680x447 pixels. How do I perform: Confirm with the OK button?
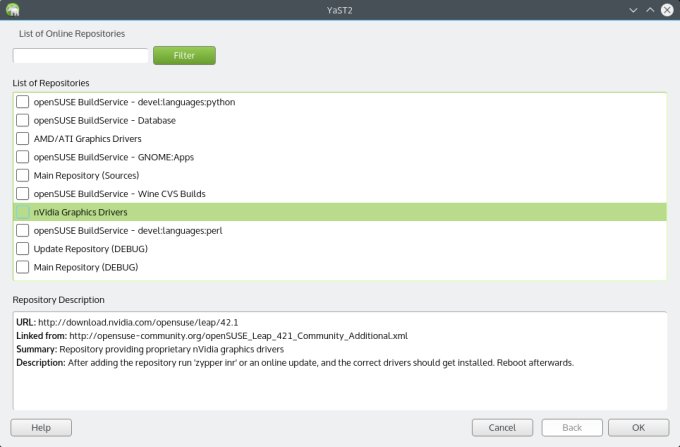click(x=638, y=427)
